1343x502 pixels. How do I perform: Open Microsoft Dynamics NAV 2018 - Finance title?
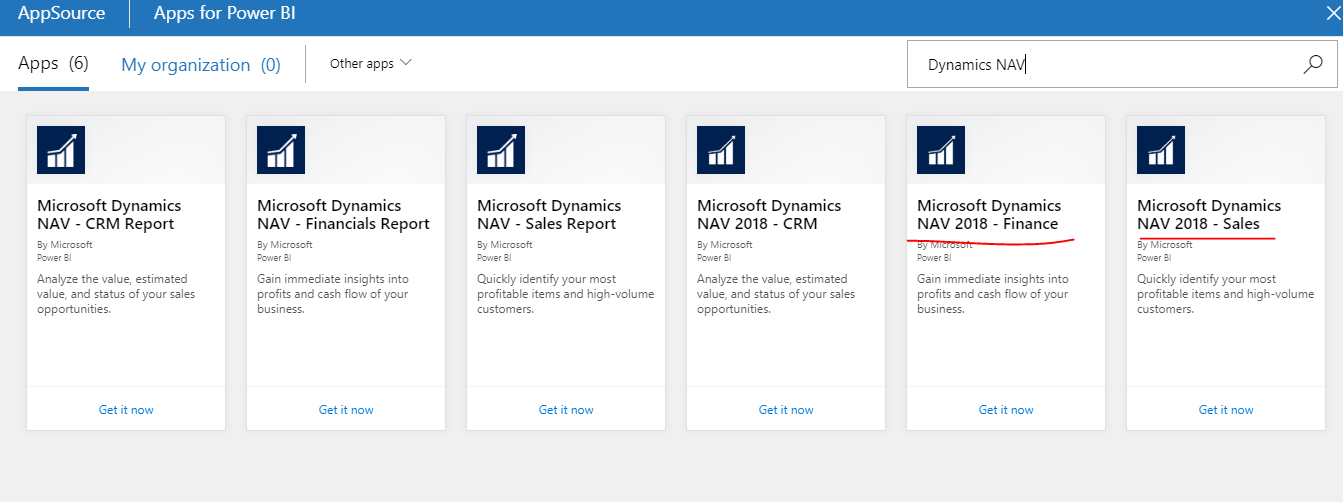pos(989,215)
